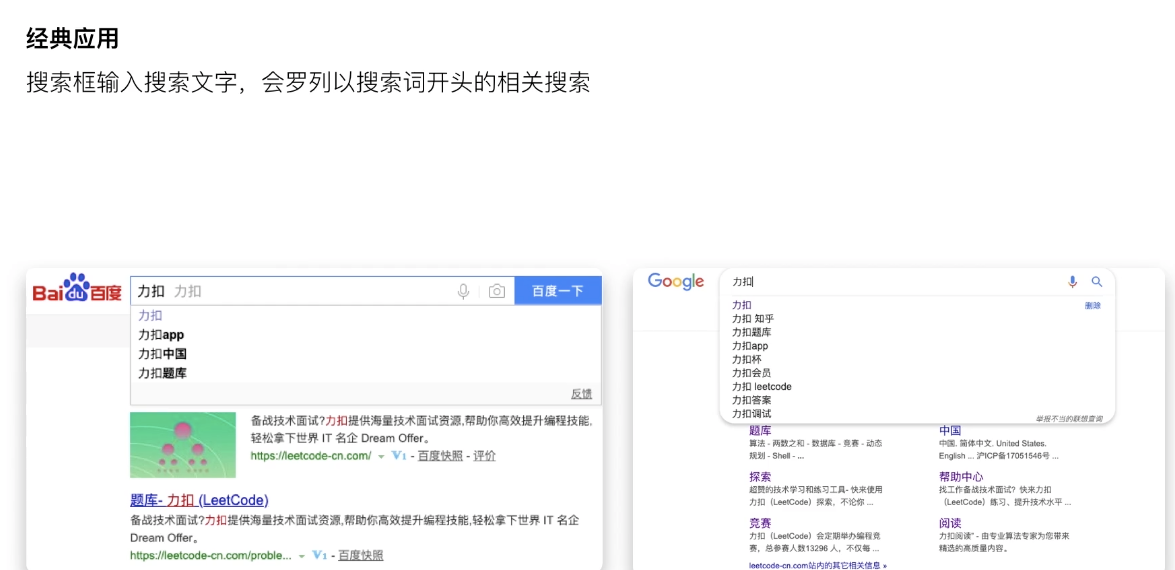This screenshot has height=570, width=1175.
Task: Select Google suggestion 力扣 leetcode
Action: [x=761, y=386]
